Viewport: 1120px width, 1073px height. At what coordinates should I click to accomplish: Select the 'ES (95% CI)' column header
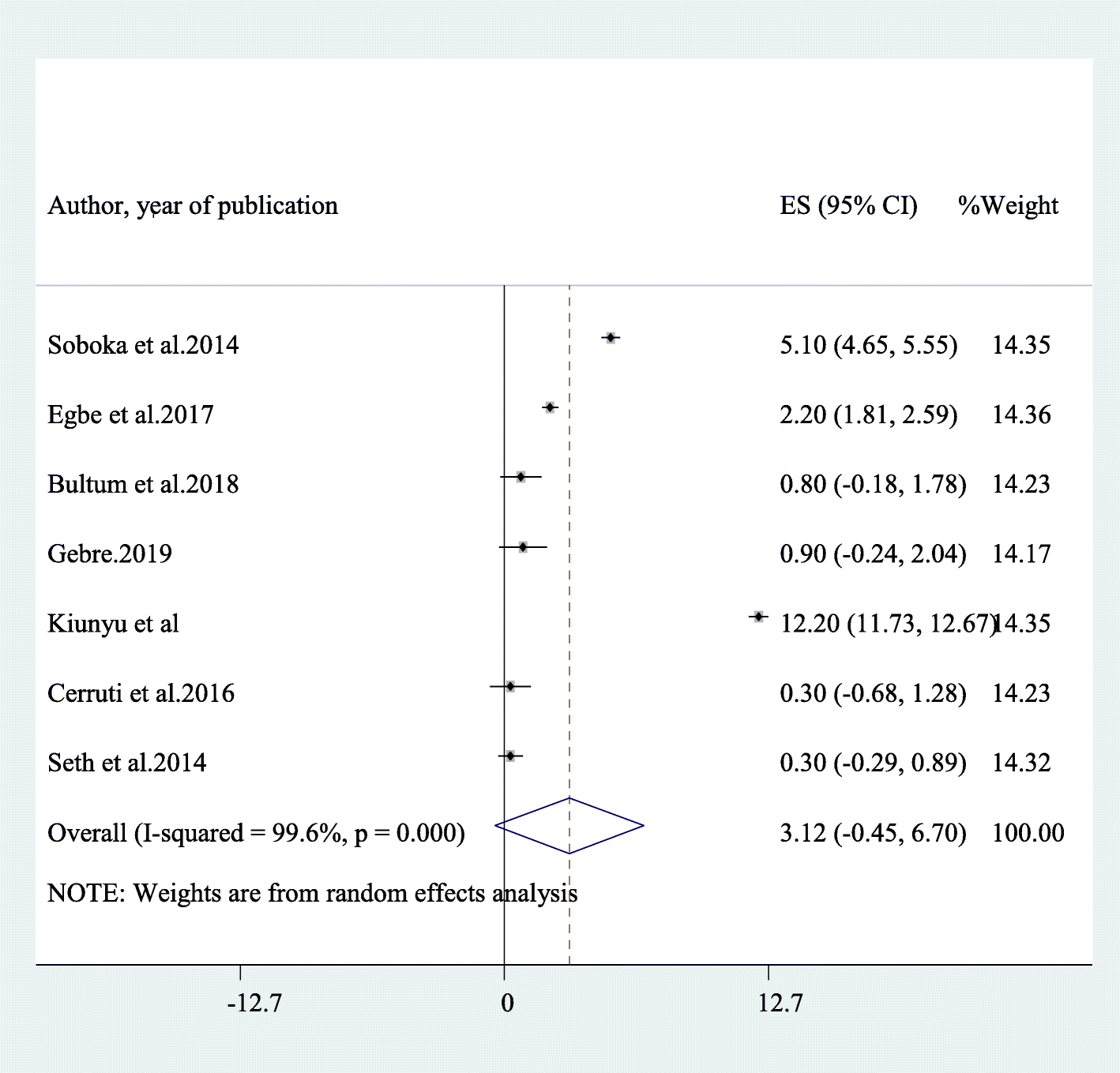click(849, 206)
